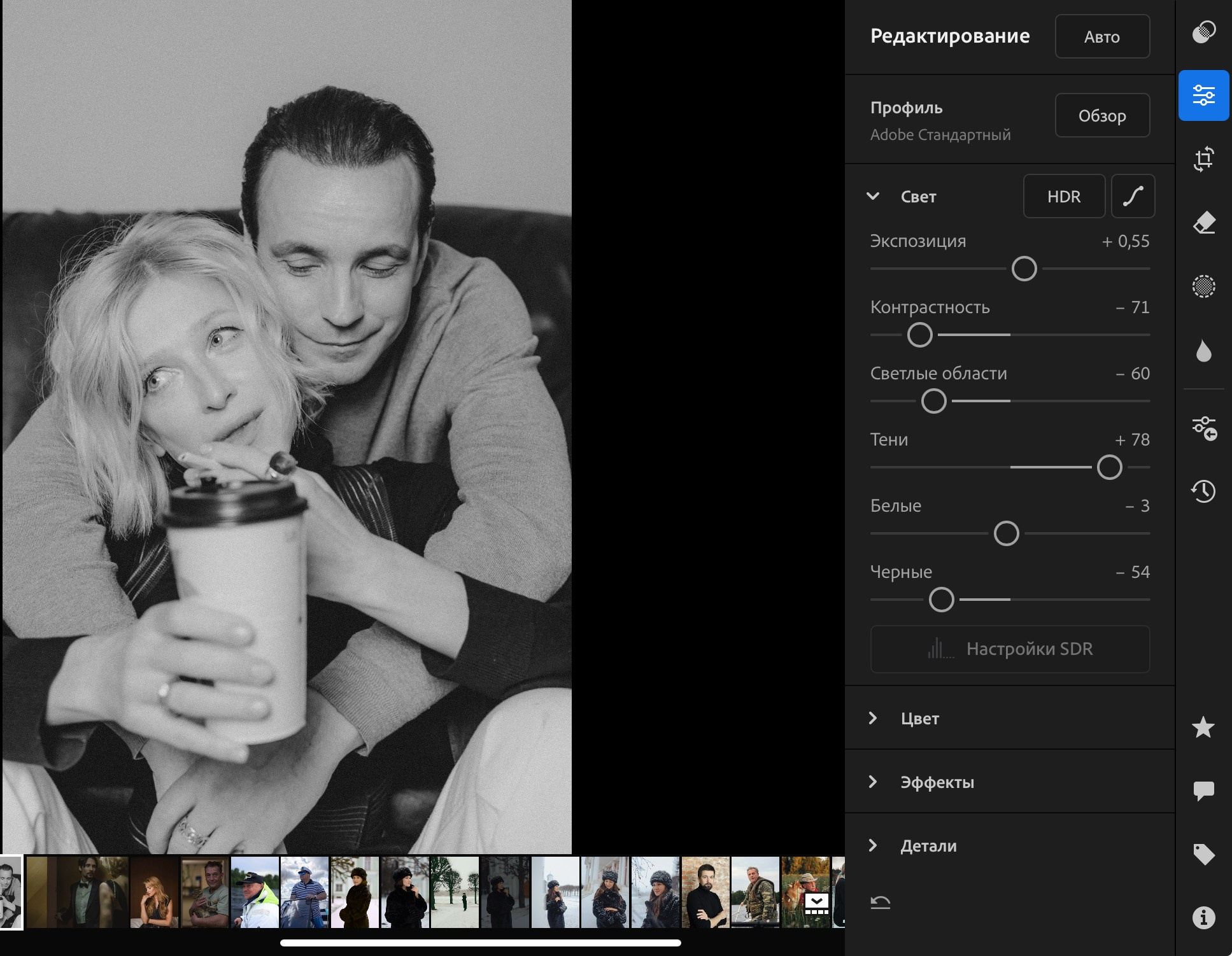Open the droplet blur icon

[x=1203, y=351]
